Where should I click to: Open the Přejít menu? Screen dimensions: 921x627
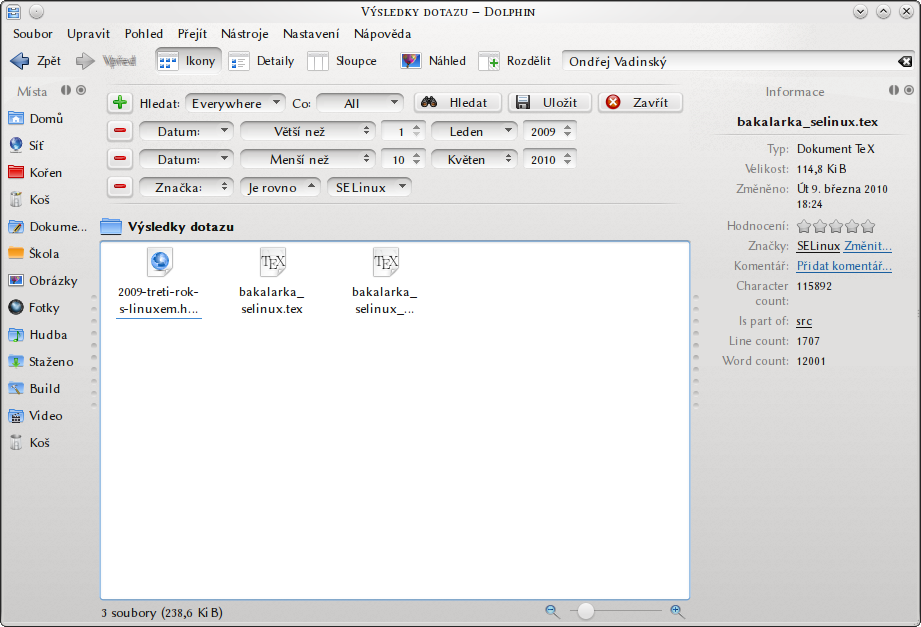[x=192, y=34]
